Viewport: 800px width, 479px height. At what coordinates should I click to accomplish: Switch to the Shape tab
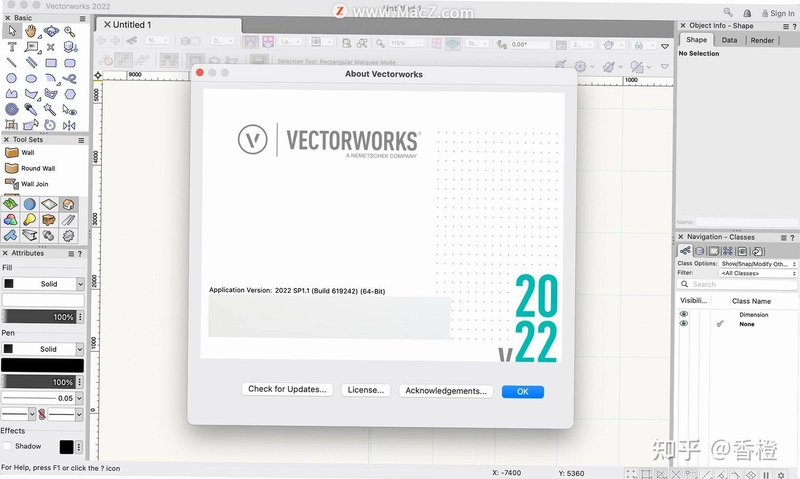click(696, 40)
